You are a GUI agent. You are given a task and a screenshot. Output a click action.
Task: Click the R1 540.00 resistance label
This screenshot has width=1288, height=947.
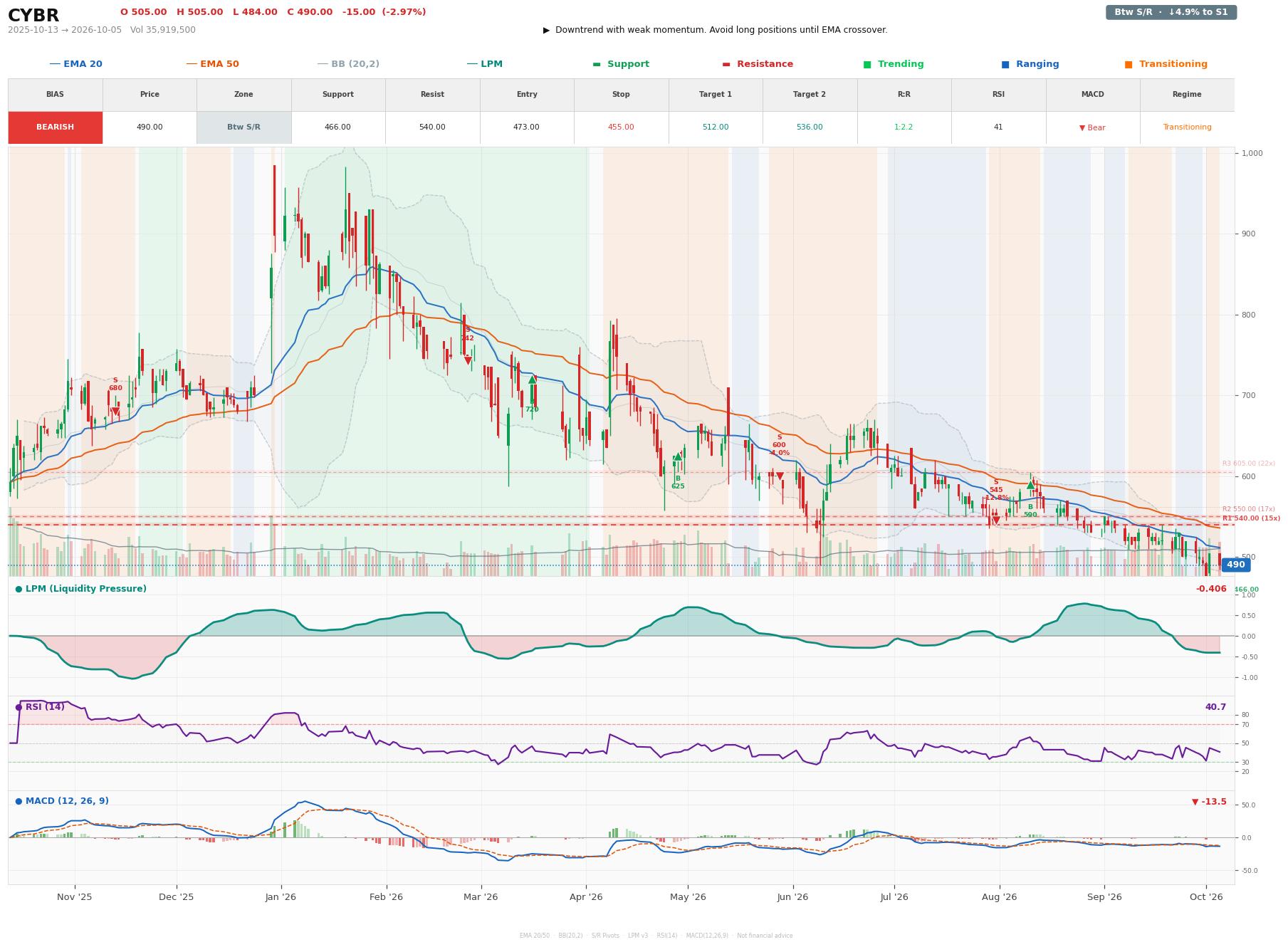(x=1251, y=518)
